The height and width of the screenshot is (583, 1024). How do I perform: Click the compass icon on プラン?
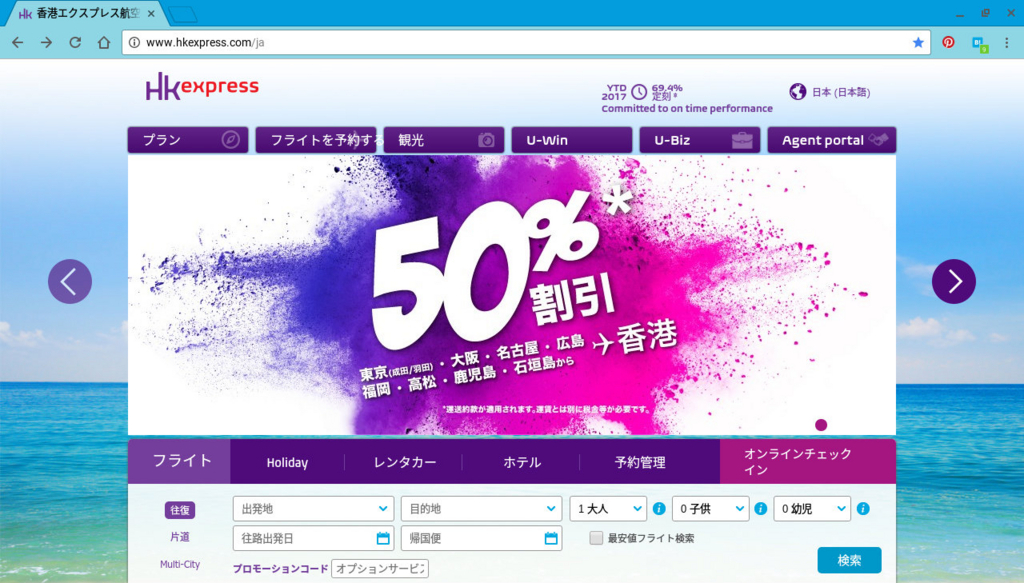click(231, 140)
